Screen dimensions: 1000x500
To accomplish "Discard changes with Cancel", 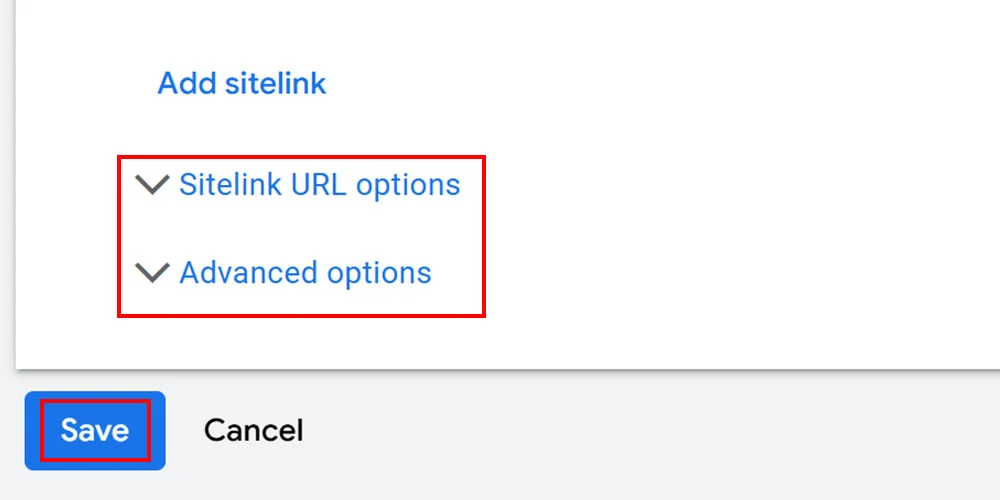I will pyautogui.click(x=253, y=430).
